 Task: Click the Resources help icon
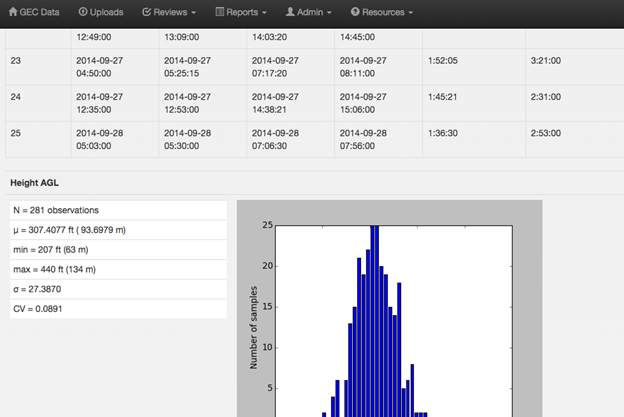click(x=355, y=12)
